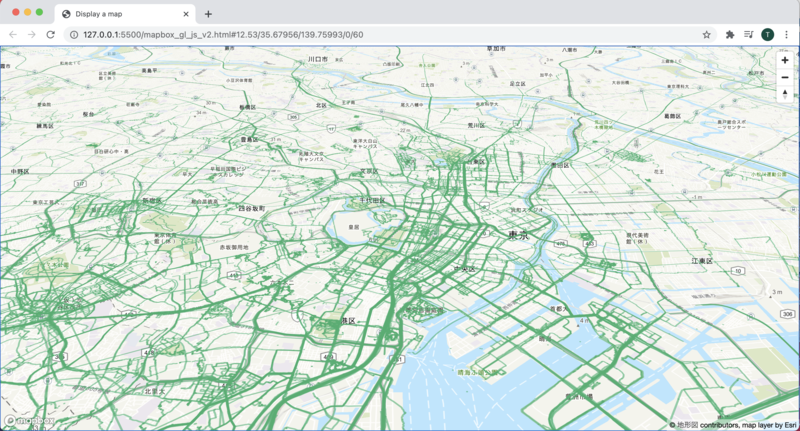Click the route 10 road shield
Viewport: 800px width, 431px height.
738,271
